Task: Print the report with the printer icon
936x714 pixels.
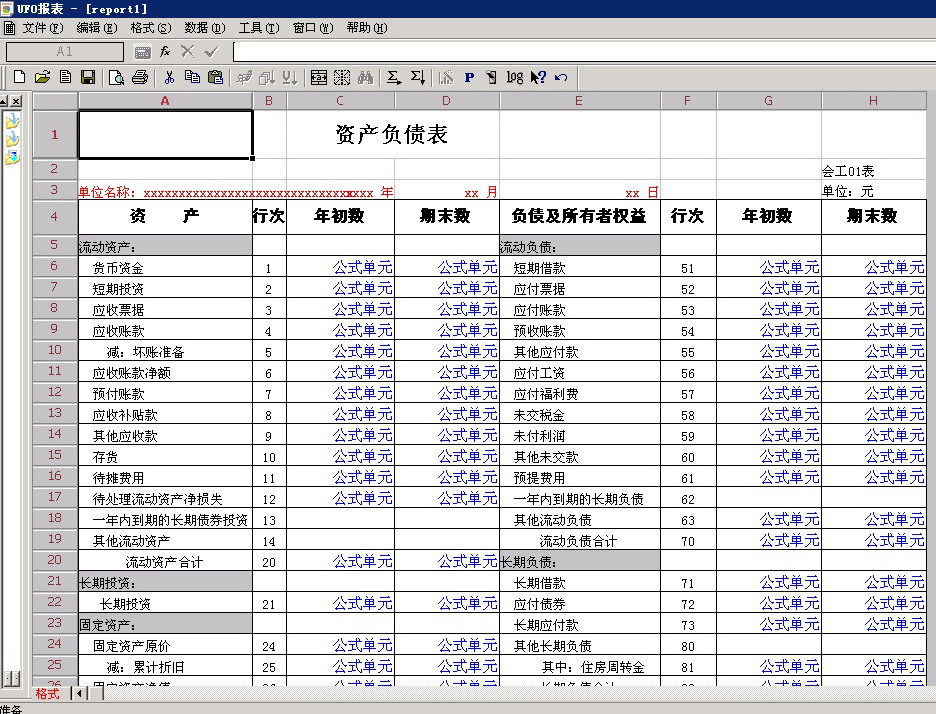Action: [140, 77]
